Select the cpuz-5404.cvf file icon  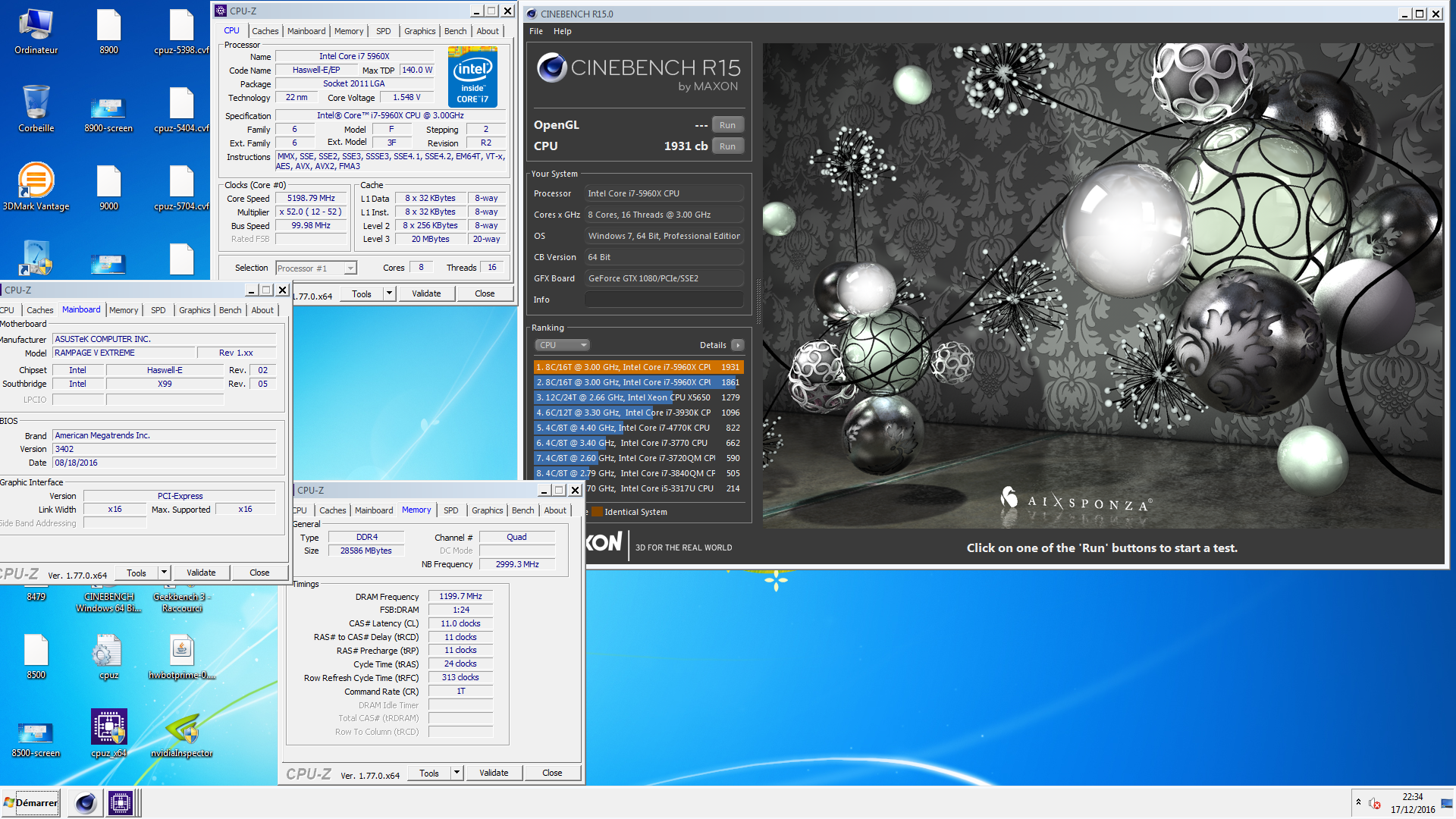click(181, 110)
